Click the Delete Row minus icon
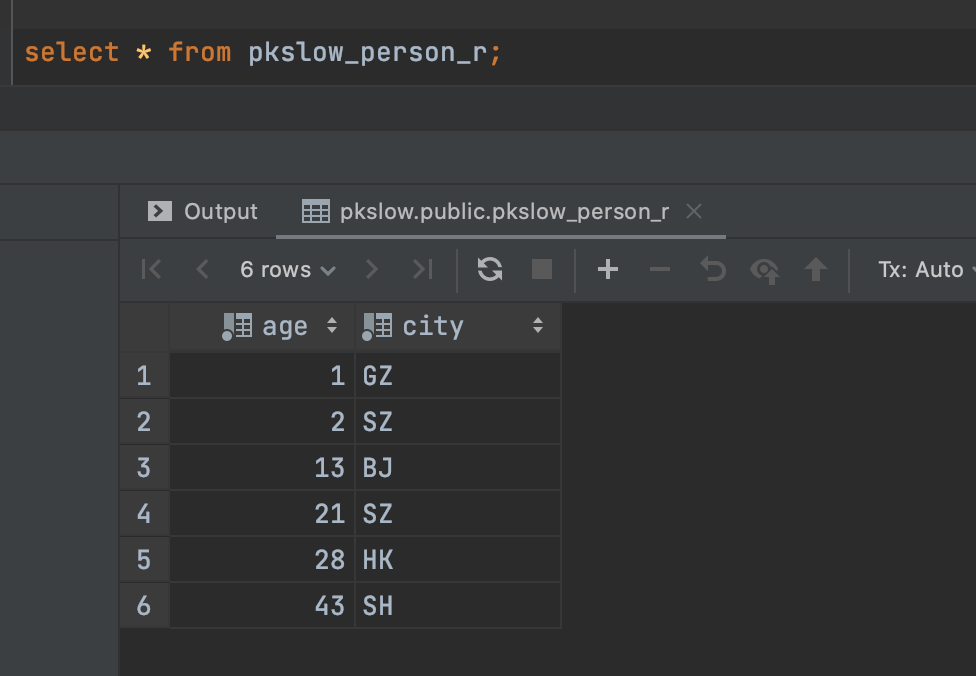Image resolution: width=976 pixels, height=676 pixels. (660, 269)
